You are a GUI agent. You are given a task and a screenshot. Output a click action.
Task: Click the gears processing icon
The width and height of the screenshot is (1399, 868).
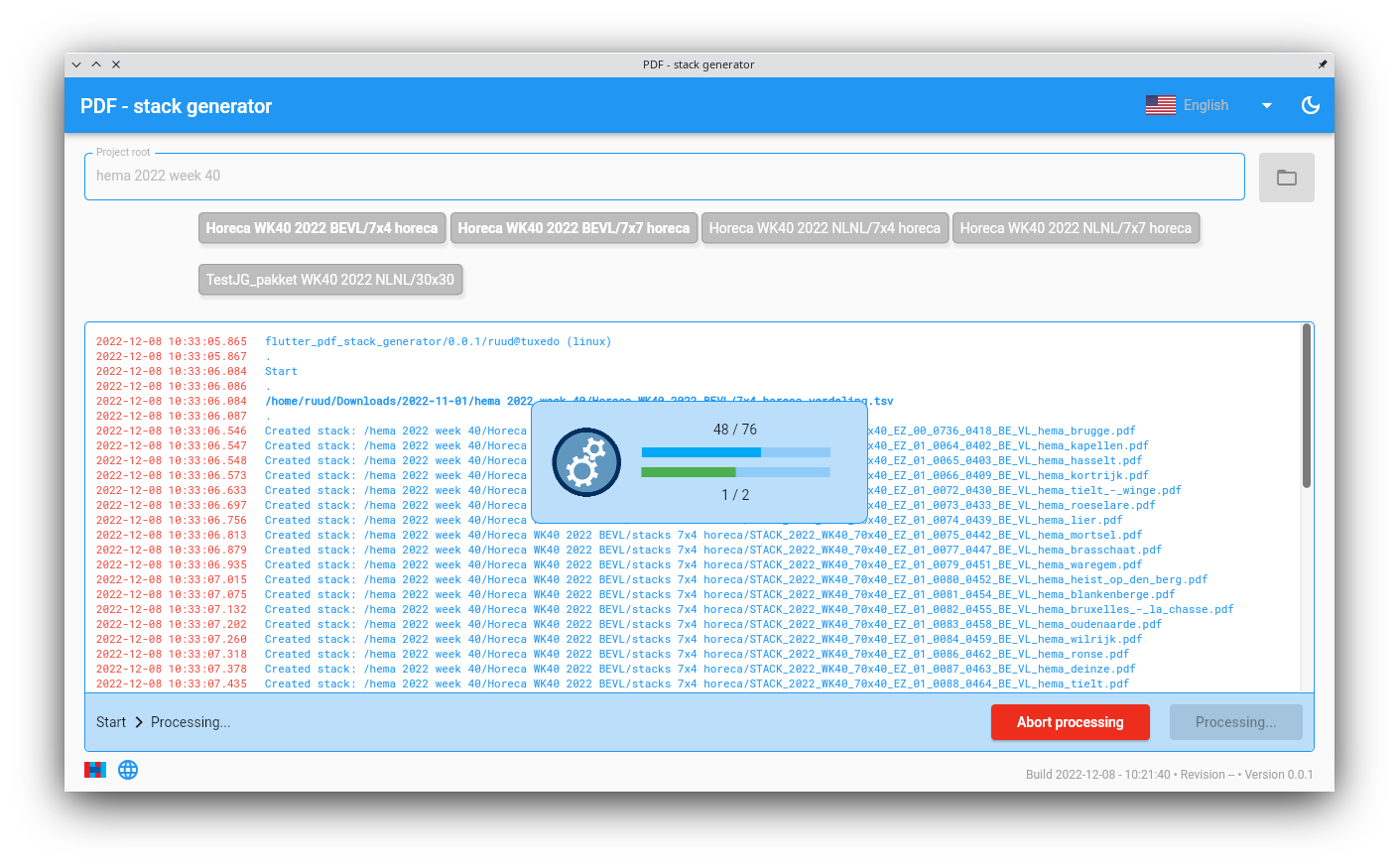click(586, 462)
